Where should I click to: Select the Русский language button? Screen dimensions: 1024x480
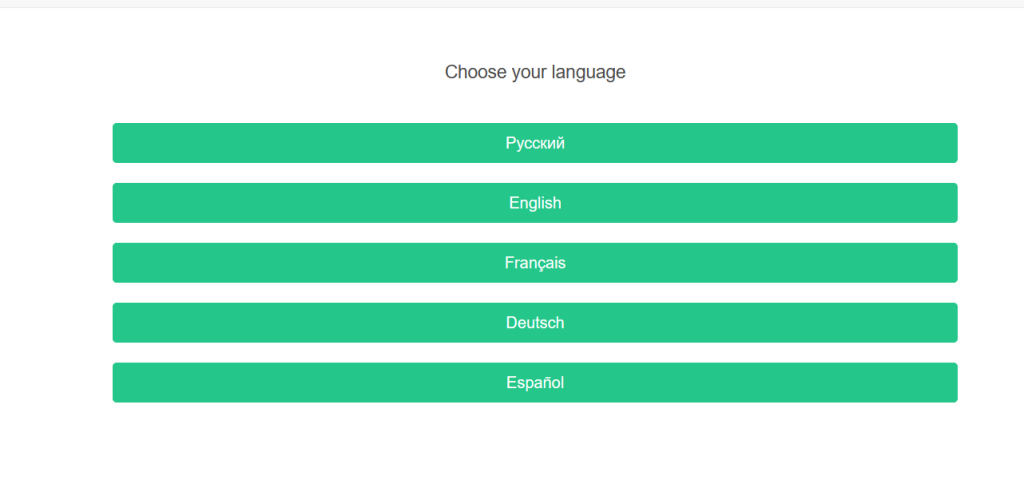535,143
